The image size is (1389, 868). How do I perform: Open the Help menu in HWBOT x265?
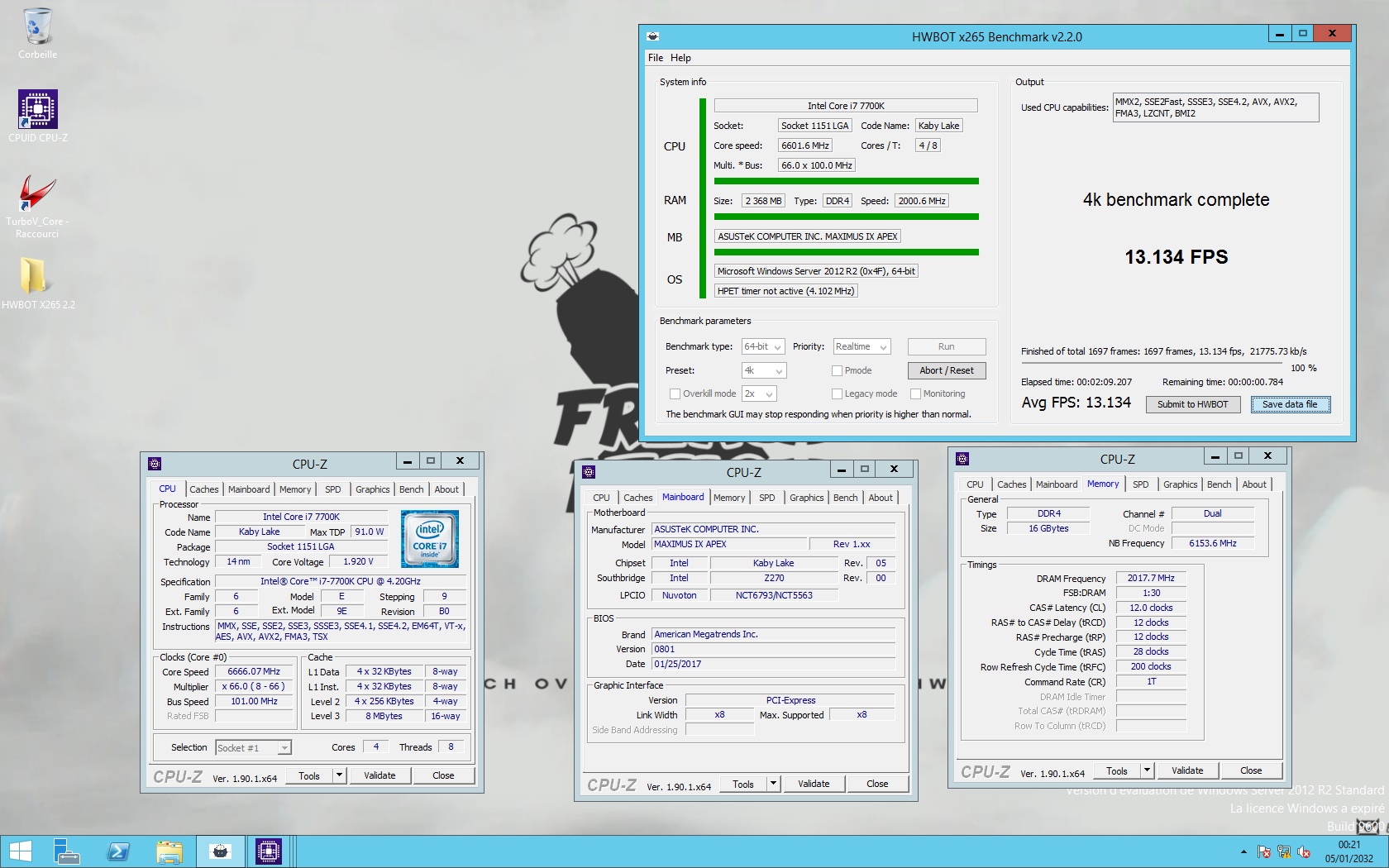[680, 58]
